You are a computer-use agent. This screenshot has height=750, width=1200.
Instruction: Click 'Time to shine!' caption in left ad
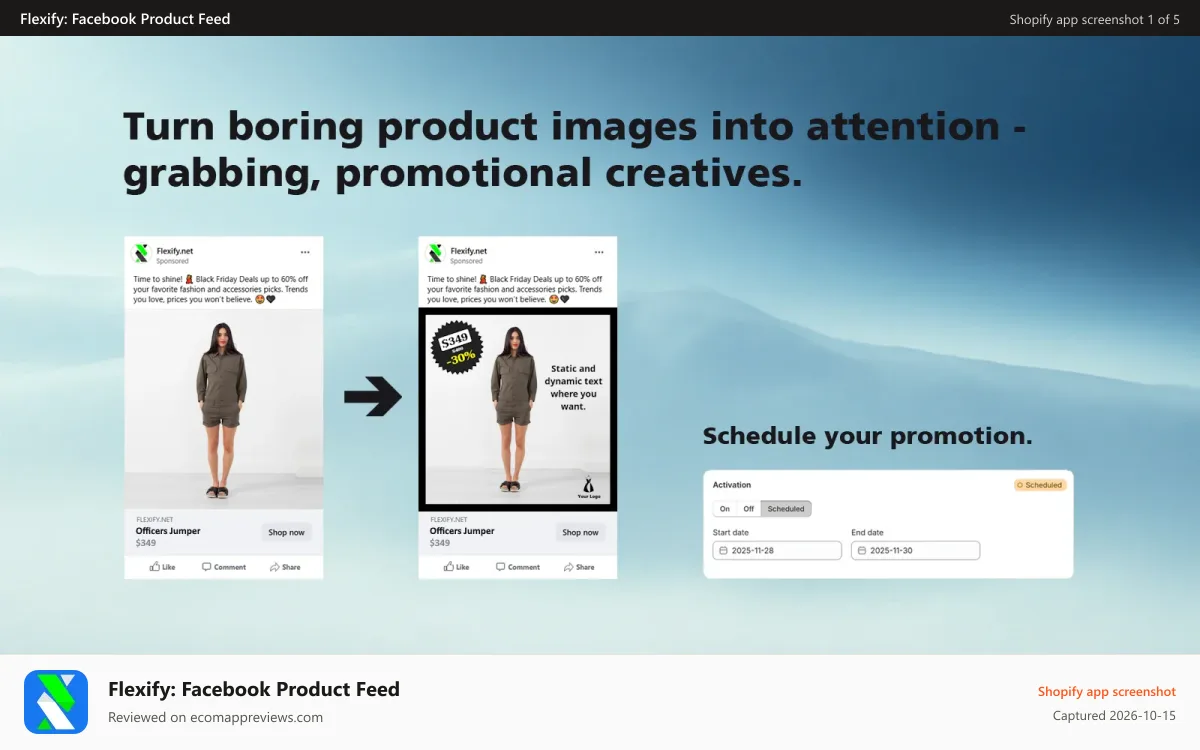(221, 289)
